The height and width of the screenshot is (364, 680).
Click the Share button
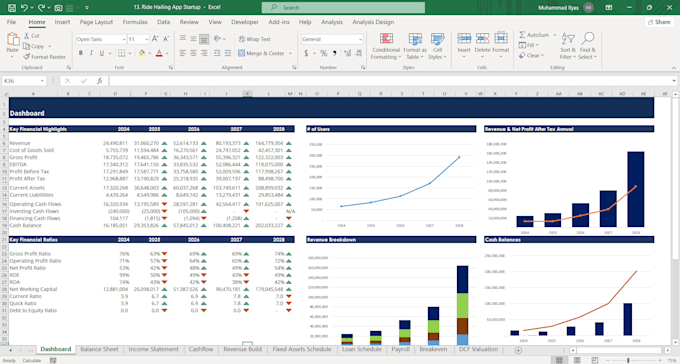(659, 22)
